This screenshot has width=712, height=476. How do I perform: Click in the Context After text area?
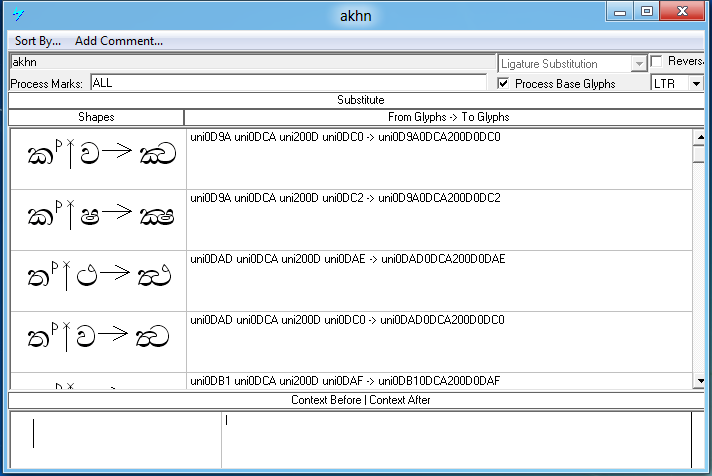pos(456,439)
